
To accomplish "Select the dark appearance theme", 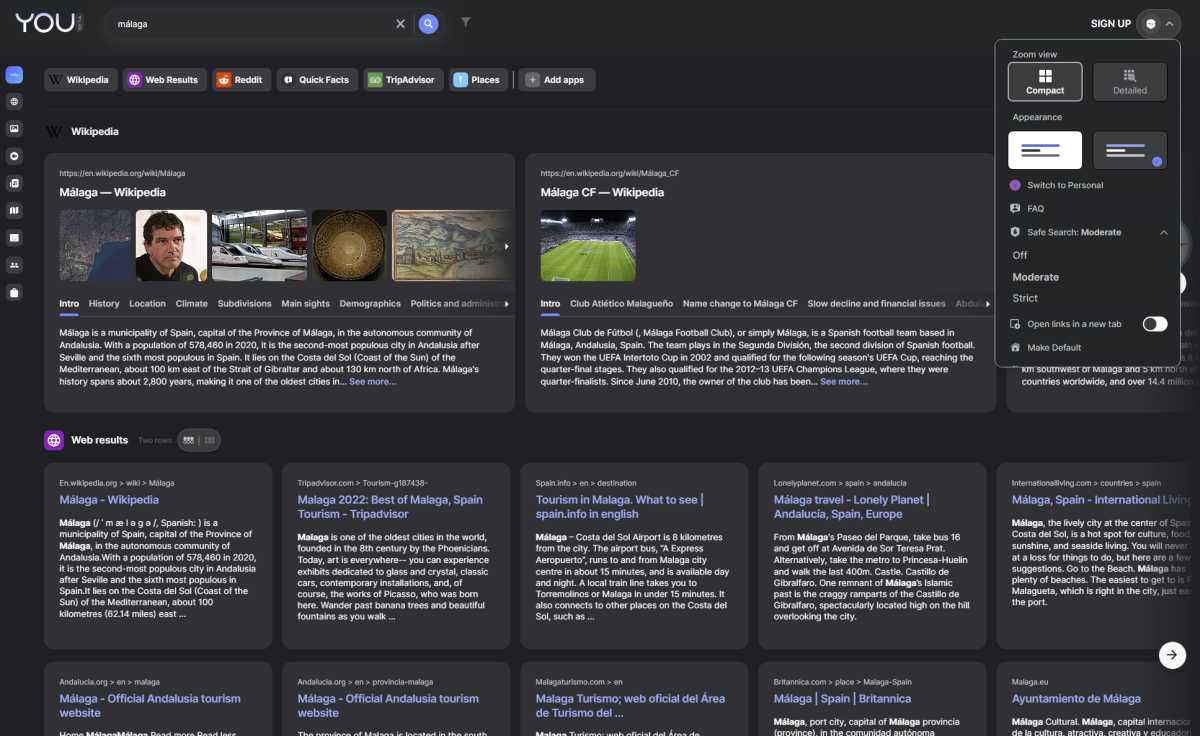I will pyautogui.click(x=1130, y=150).
